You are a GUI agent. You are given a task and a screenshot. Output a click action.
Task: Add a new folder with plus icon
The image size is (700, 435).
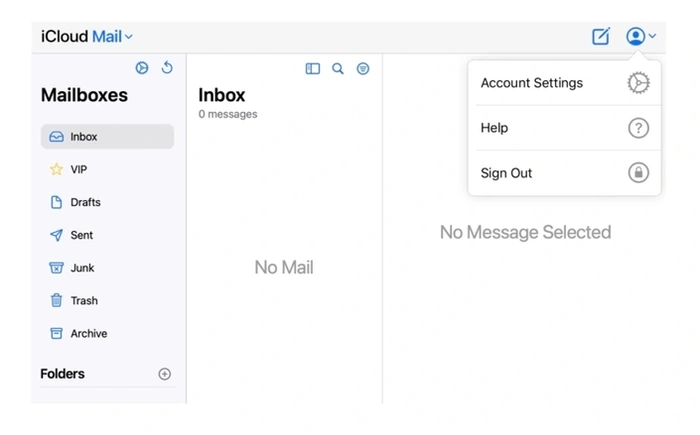pos(165,374)
